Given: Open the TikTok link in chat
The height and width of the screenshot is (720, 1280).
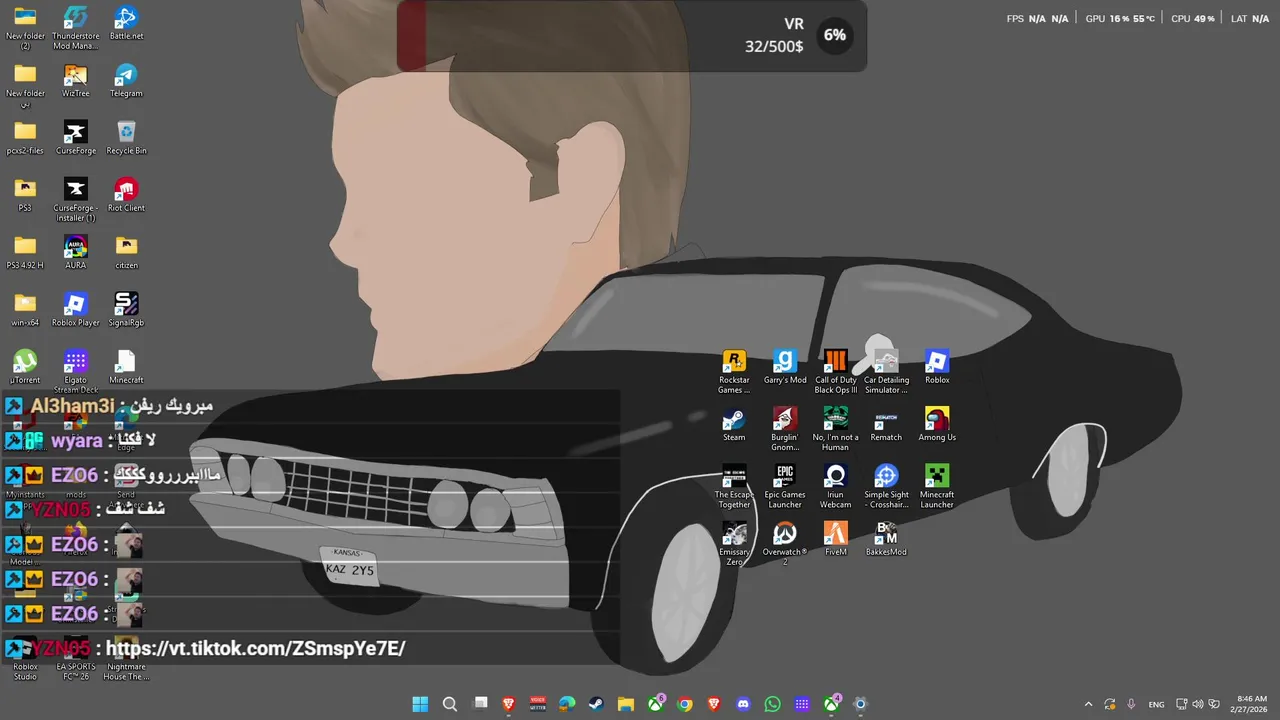Looking at the screenshot, I should [x=256, y=648].
